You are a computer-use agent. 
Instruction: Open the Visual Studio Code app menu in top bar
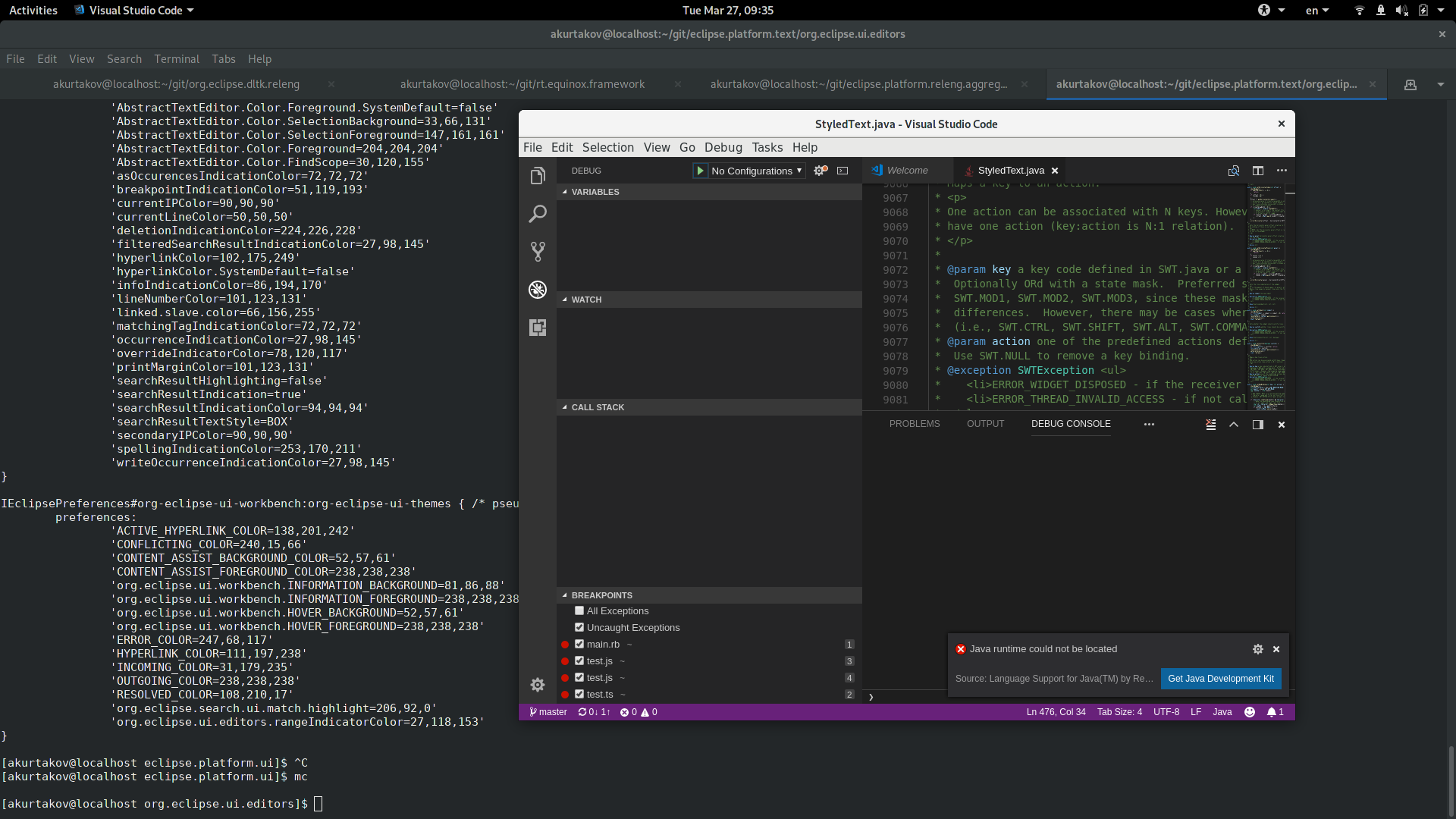[134, 11]
